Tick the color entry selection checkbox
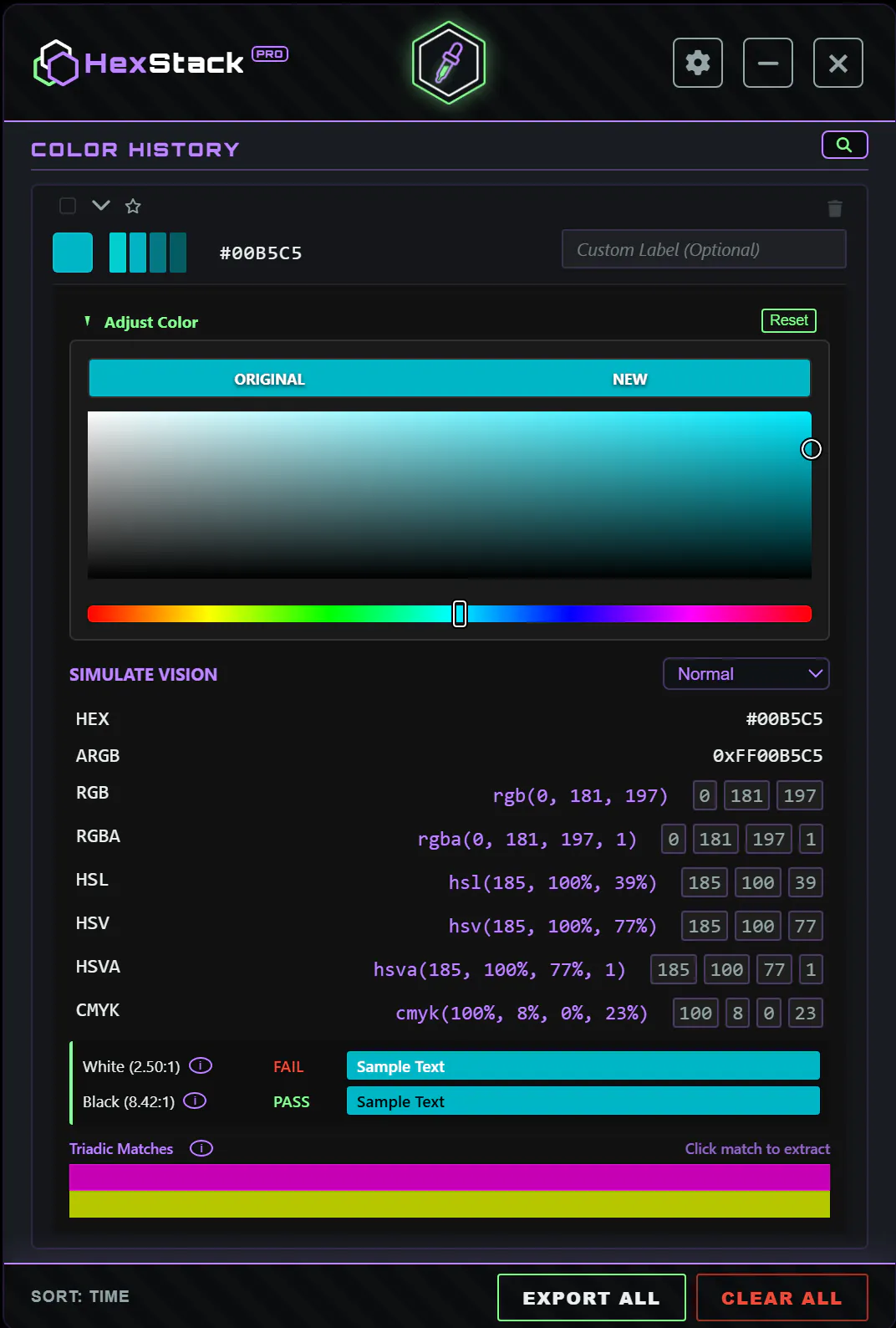This screenshot has width=896, height=1328. click(x=68, y=206)
